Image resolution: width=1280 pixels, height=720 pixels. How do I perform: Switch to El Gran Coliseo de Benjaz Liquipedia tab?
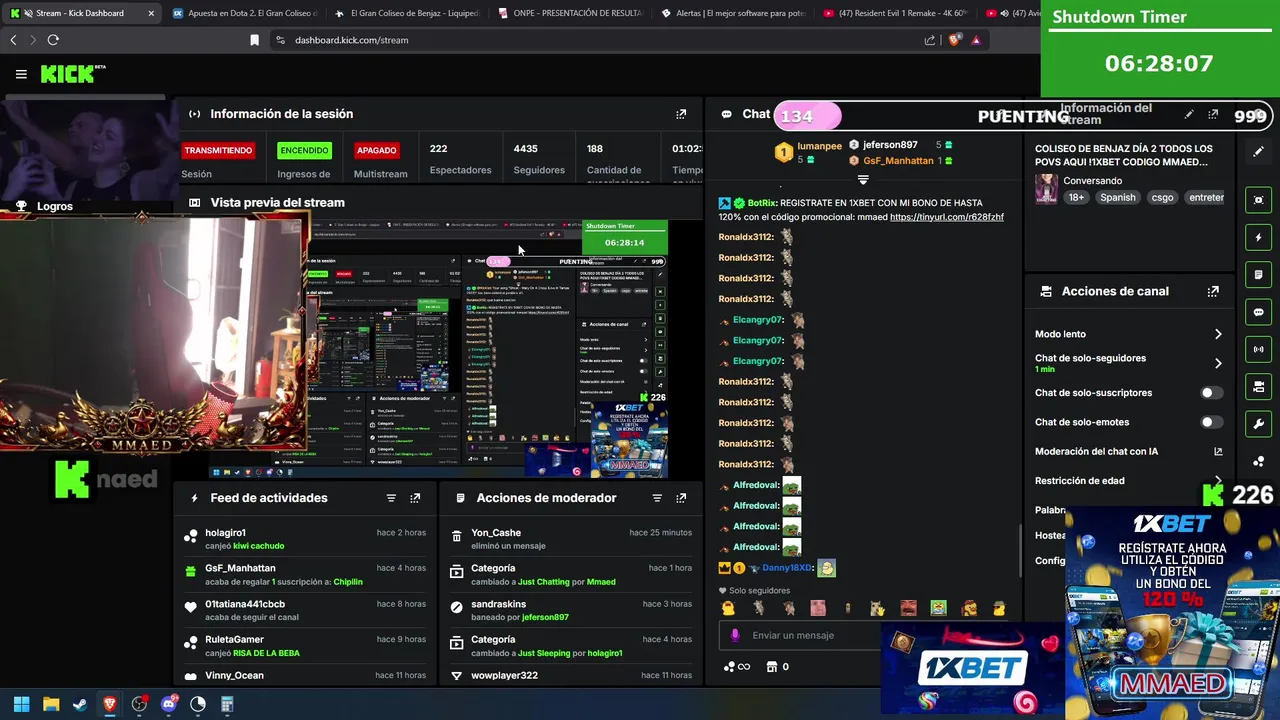(x=407, y=13)
